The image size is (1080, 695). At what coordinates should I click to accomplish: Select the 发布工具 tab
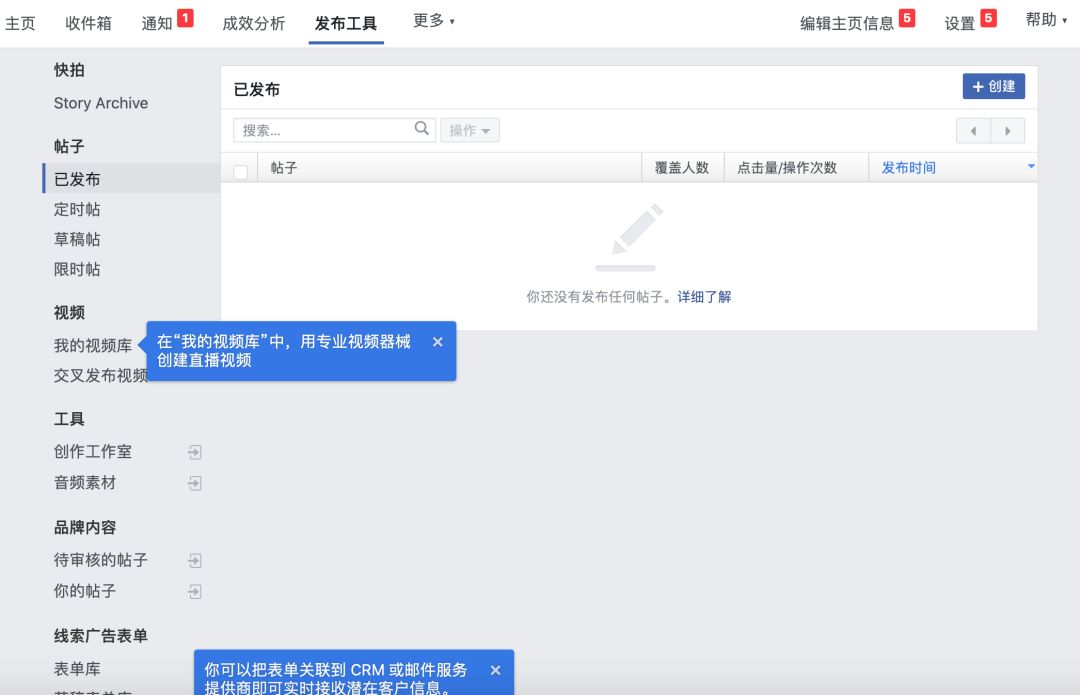point(346,23)
